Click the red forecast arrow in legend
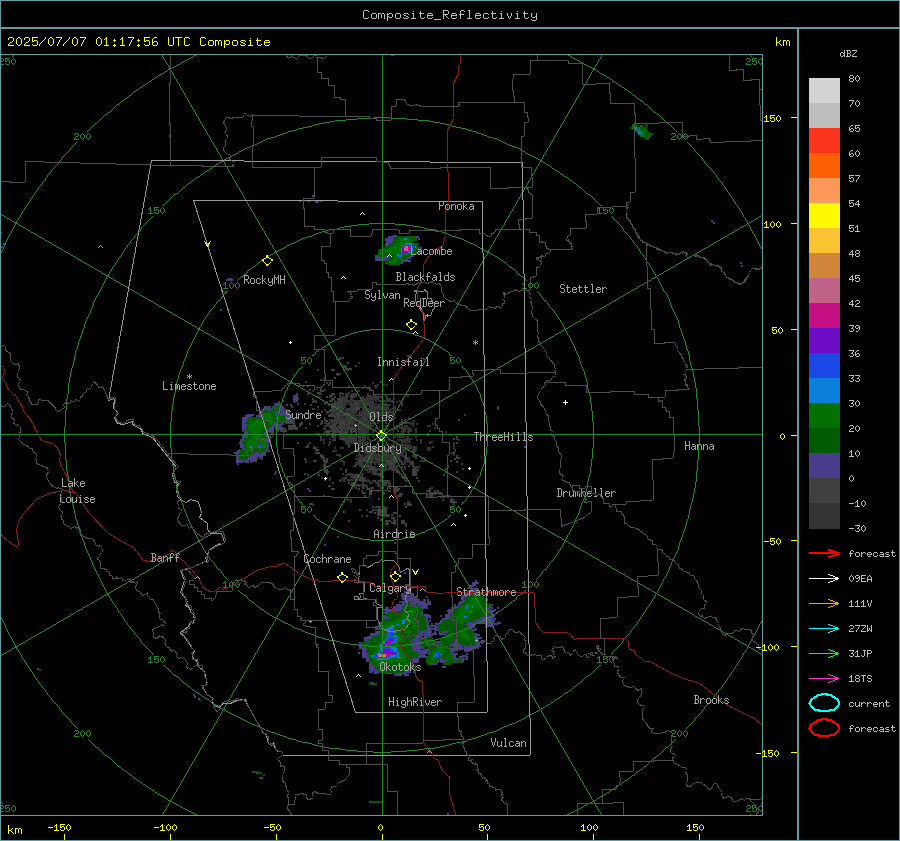Screen dimensions: 900x841 824,553
